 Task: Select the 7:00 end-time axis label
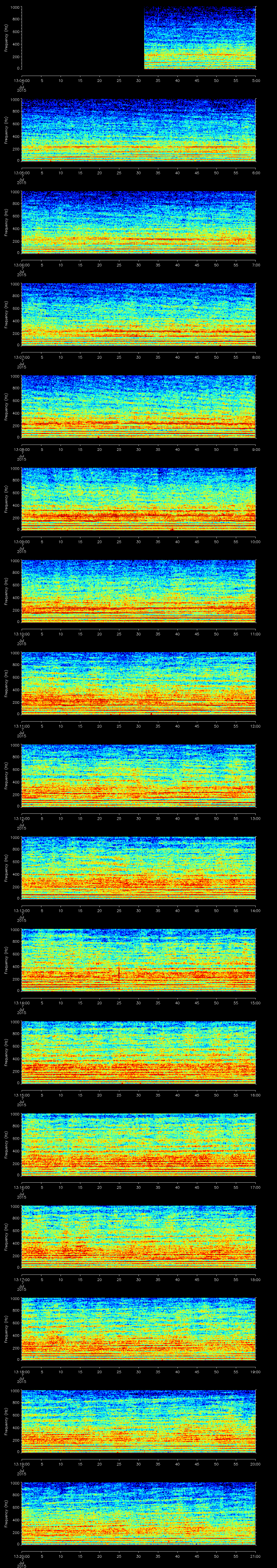256,265
